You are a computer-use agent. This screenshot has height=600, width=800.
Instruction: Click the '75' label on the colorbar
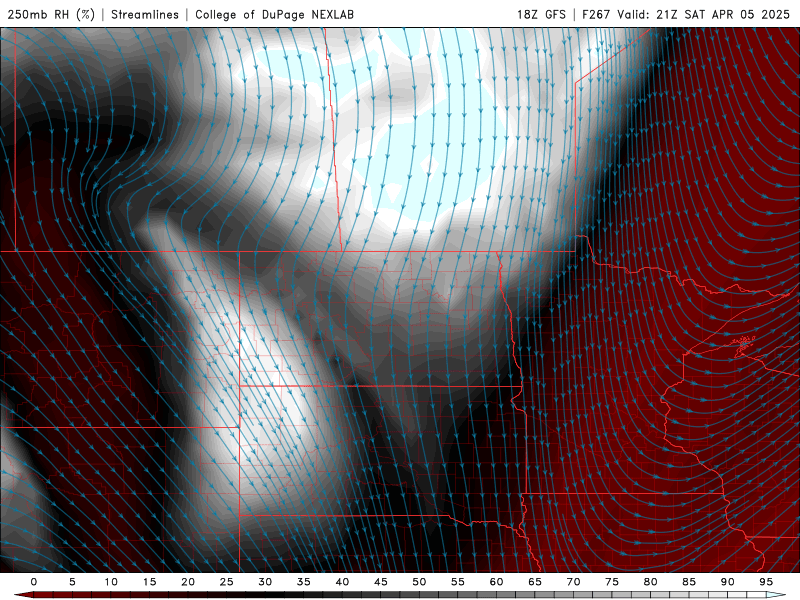[612, 582]
